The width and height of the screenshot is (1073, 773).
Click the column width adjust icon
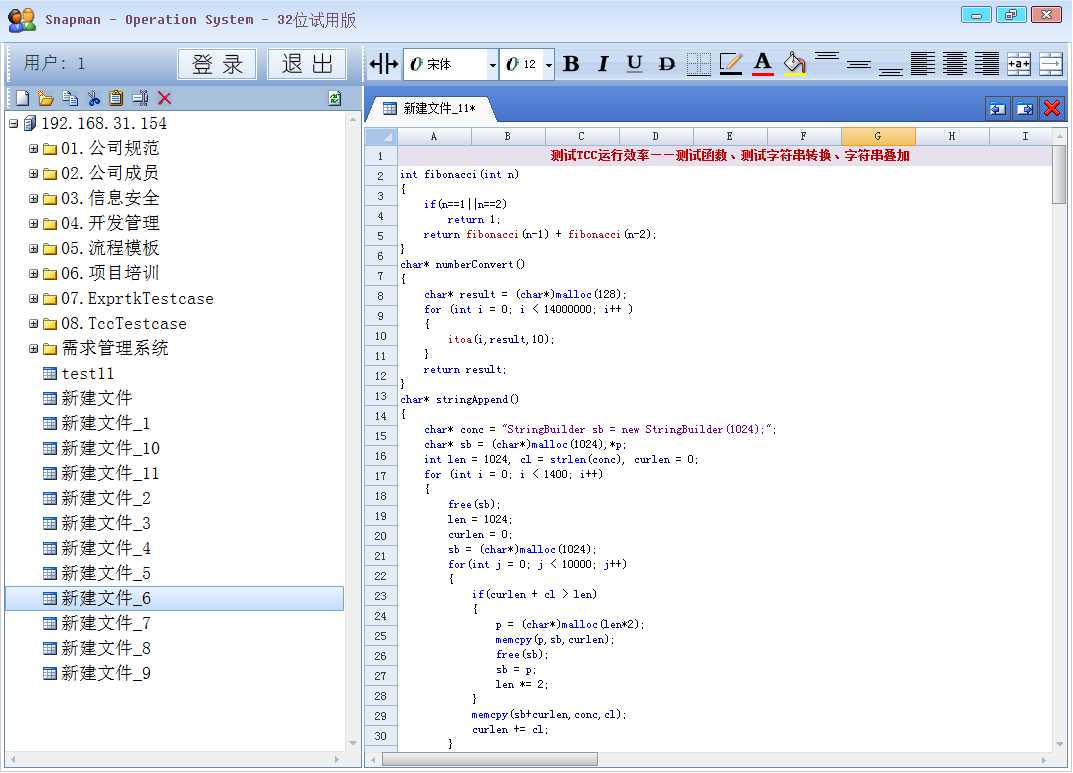[383, 64]
